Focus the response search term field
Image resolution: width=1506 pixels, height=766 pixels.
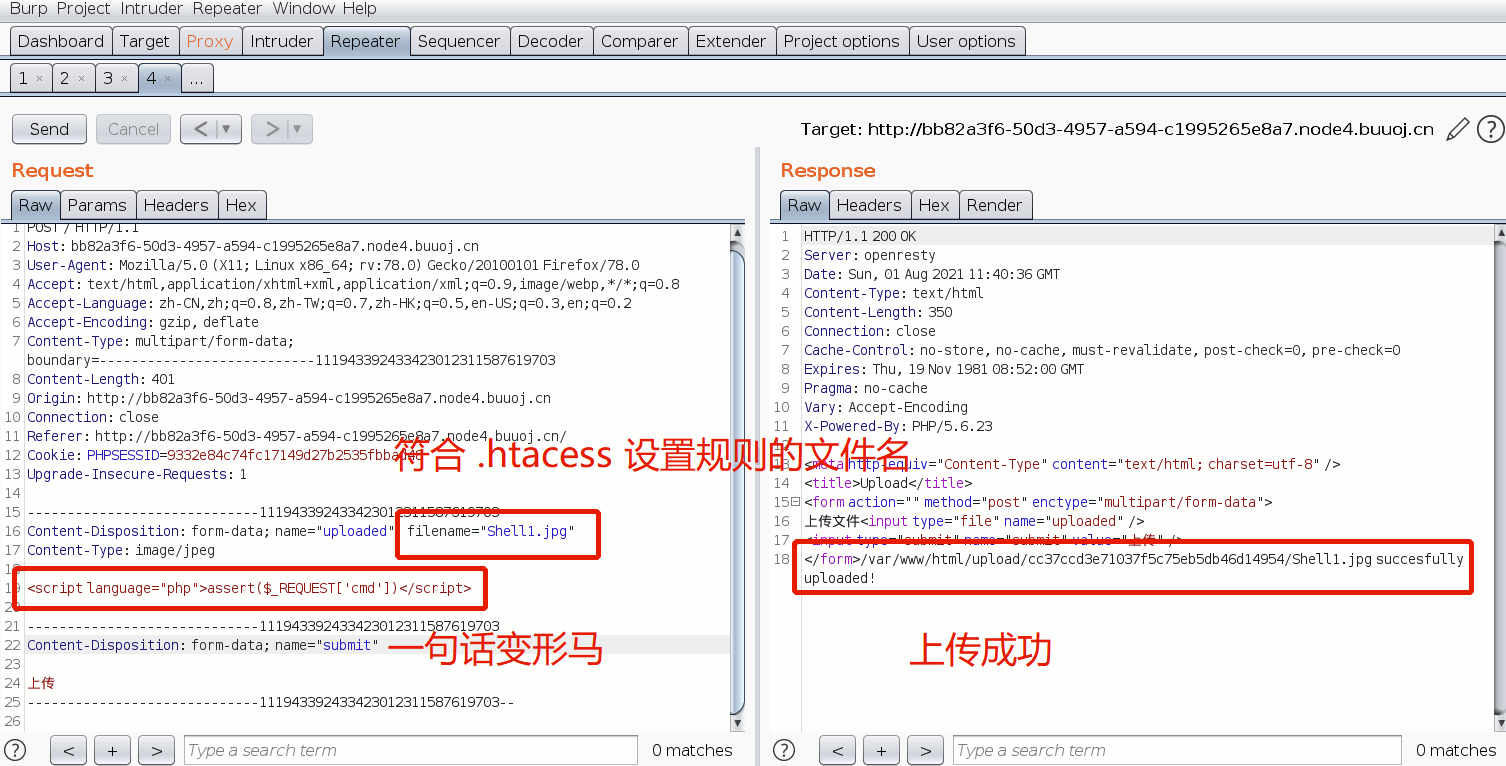point(1177,750)
